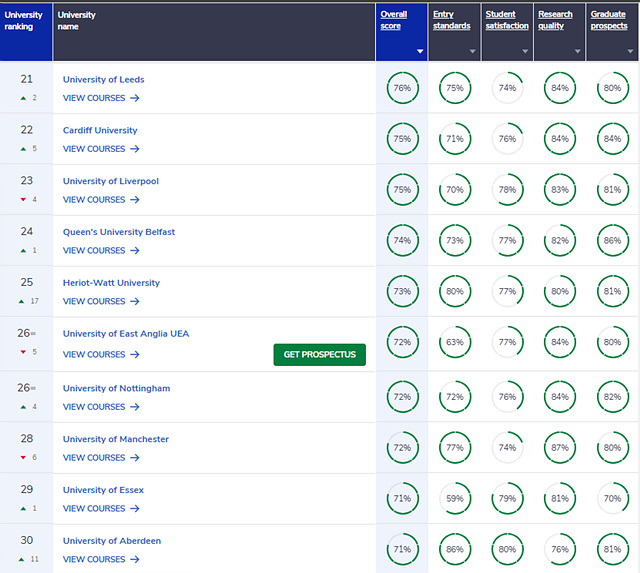Open University of Nottingham page

click(116, 389)
